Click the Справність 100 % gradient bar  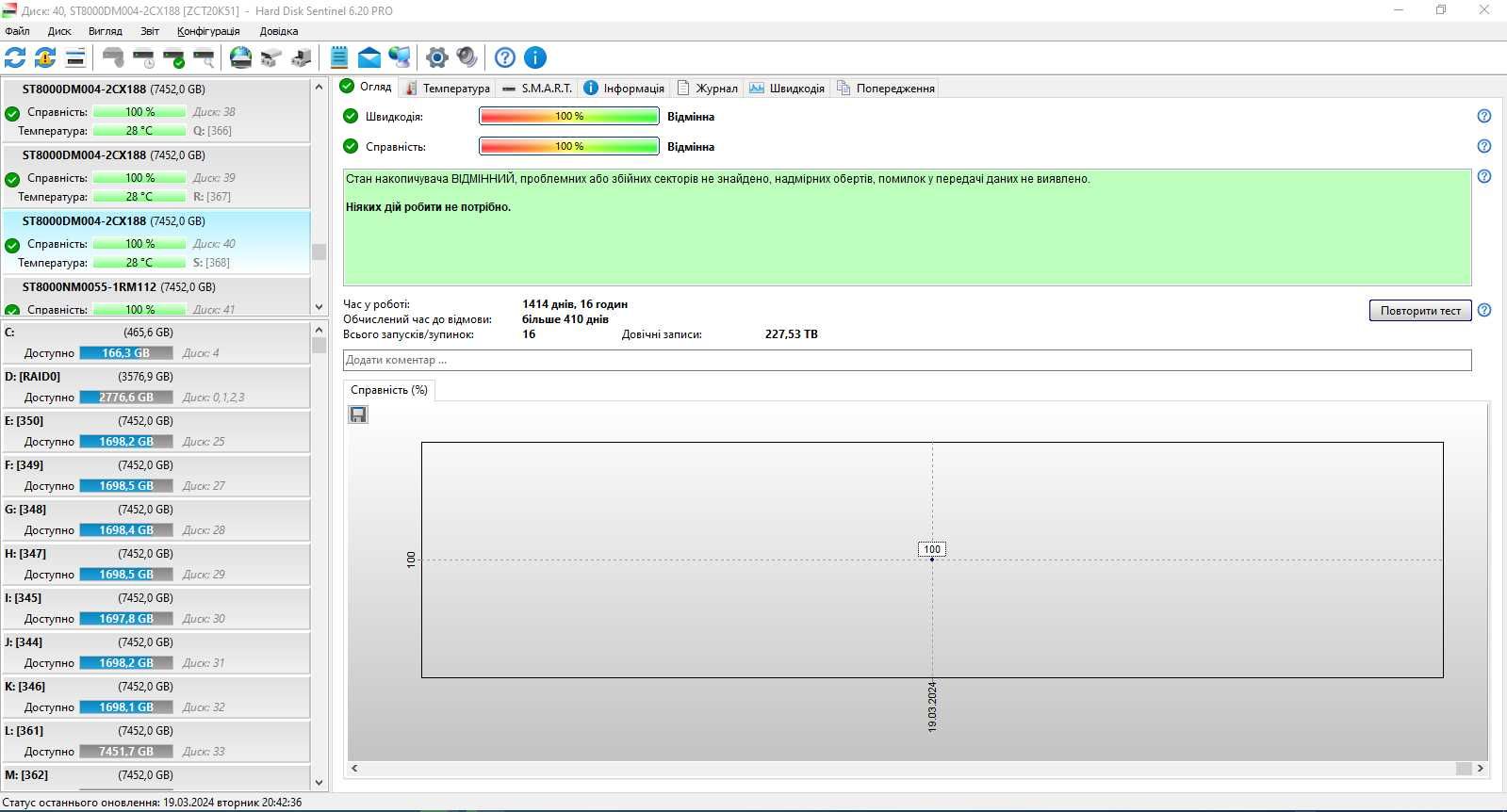point(569,146)
